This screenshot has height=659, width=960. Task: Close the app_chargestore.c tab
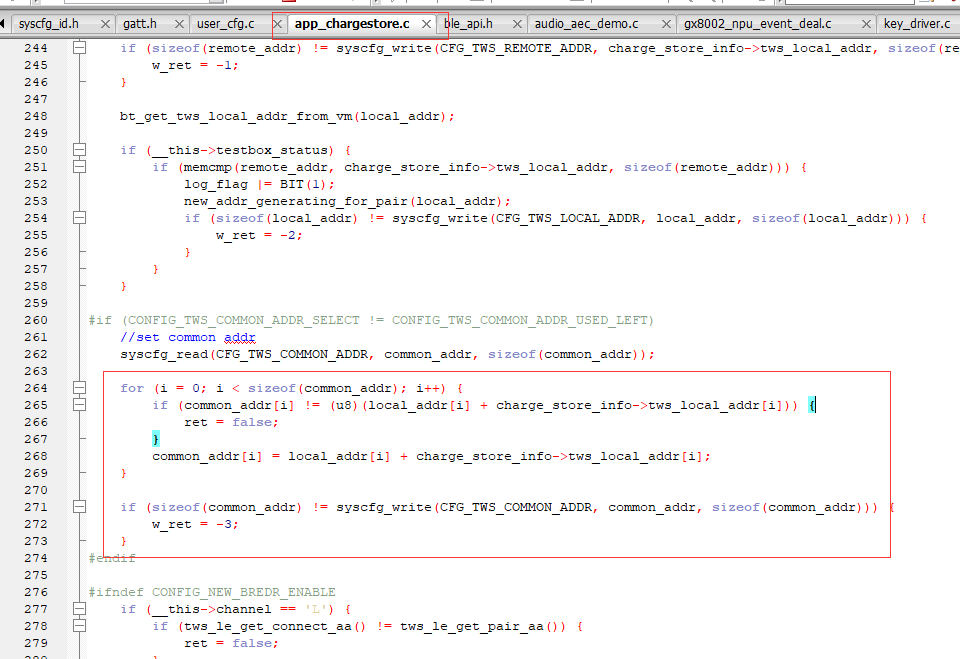coord(426,24)
